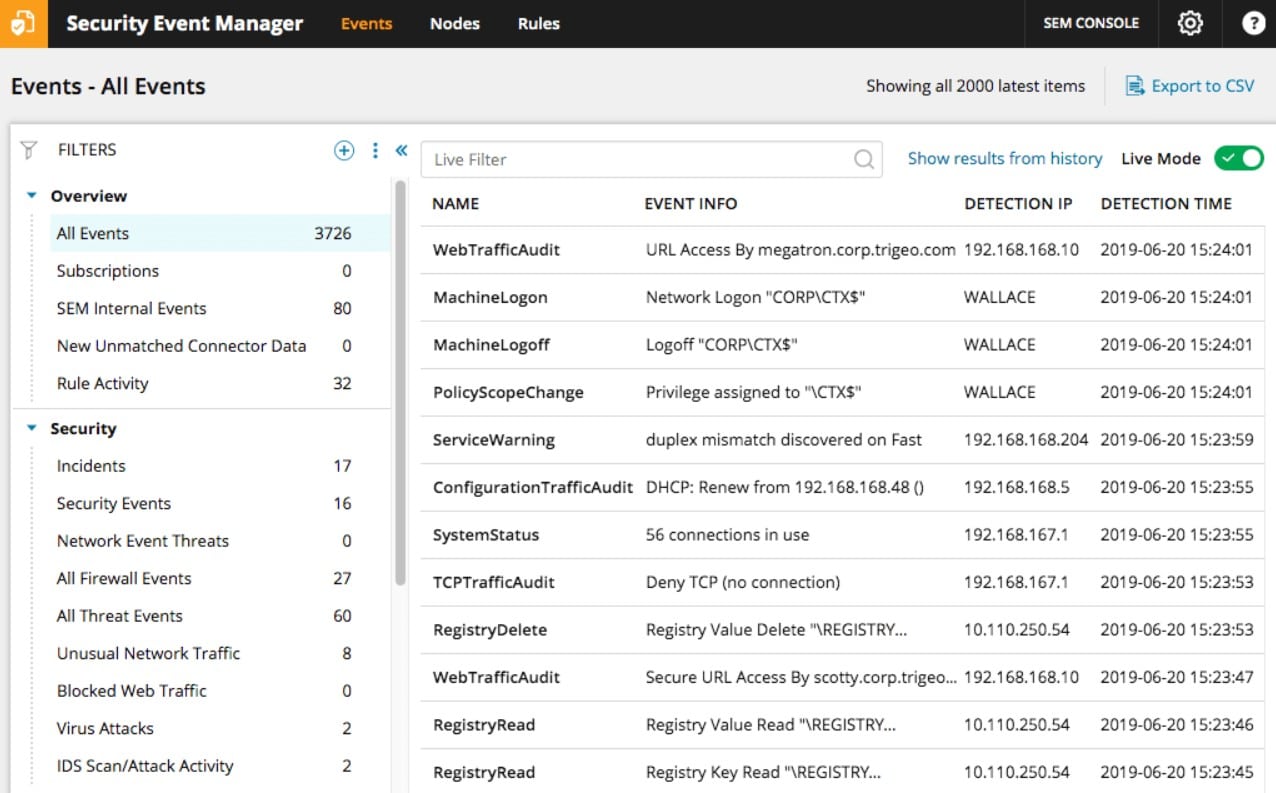
Task: Add a new filter with plus icon
Action: pos(344,150)
